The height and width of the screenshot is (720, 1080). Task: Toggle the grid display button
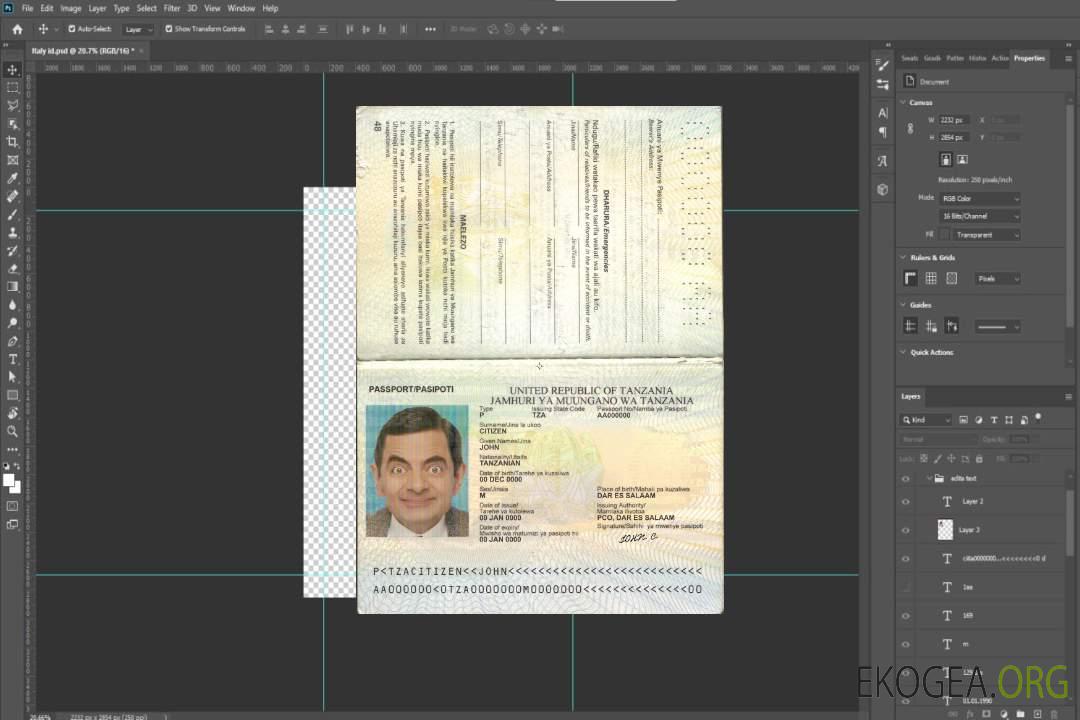pos(931,278)
